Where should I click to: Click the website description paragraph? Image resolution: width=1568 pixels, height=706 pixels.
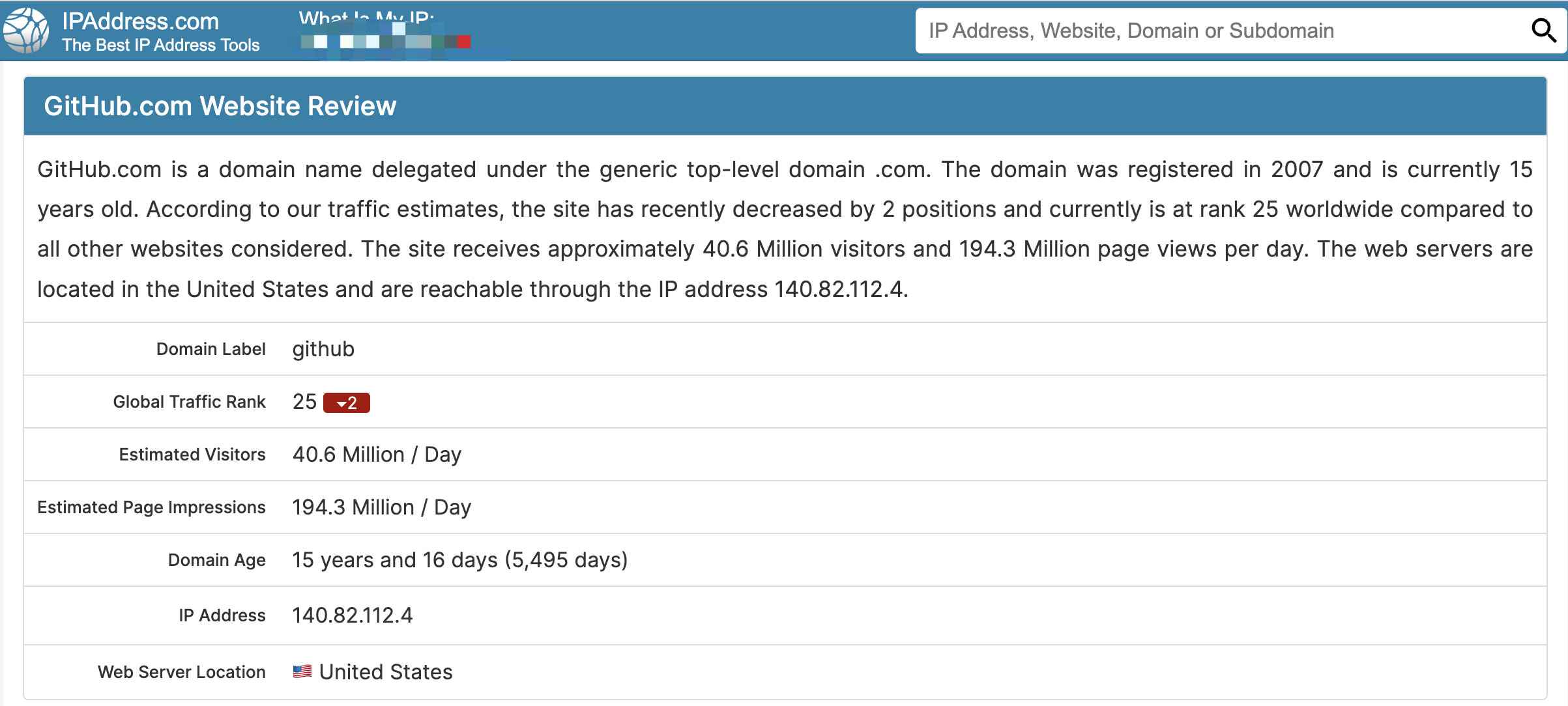pyautogui.click(x=785, y=229)
